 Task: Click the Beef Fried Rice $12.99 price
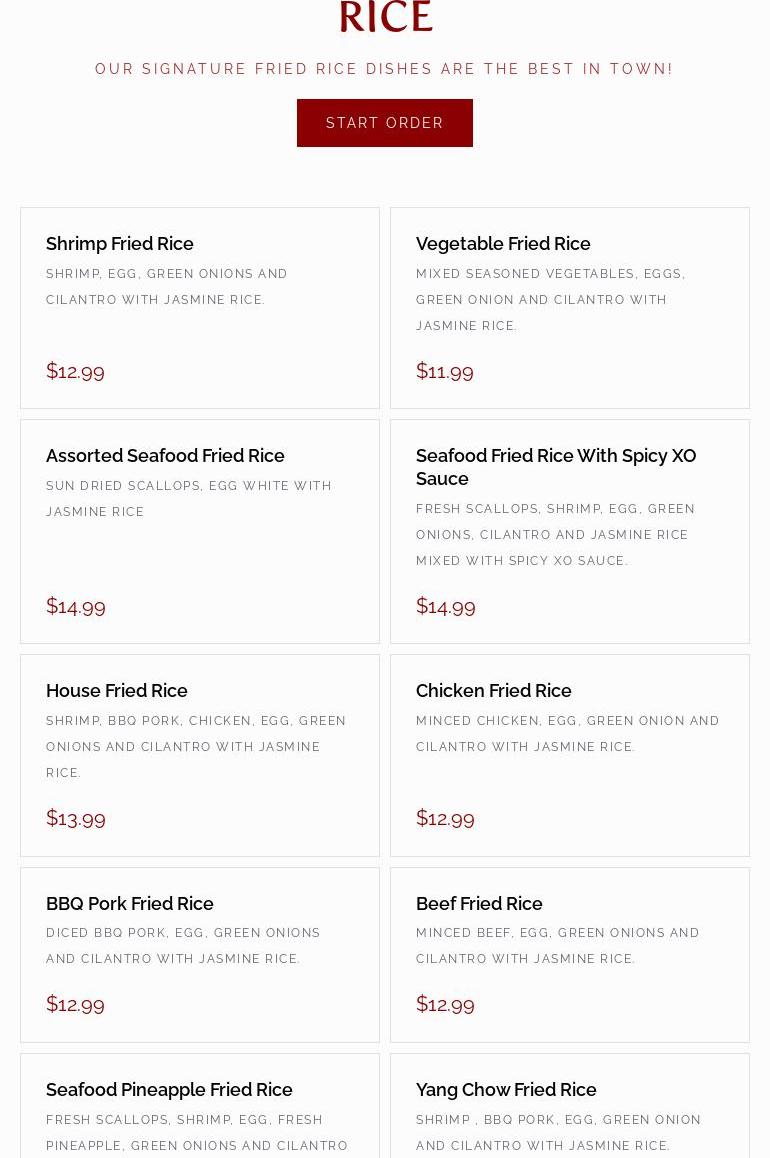click(x=445, y=1004)
